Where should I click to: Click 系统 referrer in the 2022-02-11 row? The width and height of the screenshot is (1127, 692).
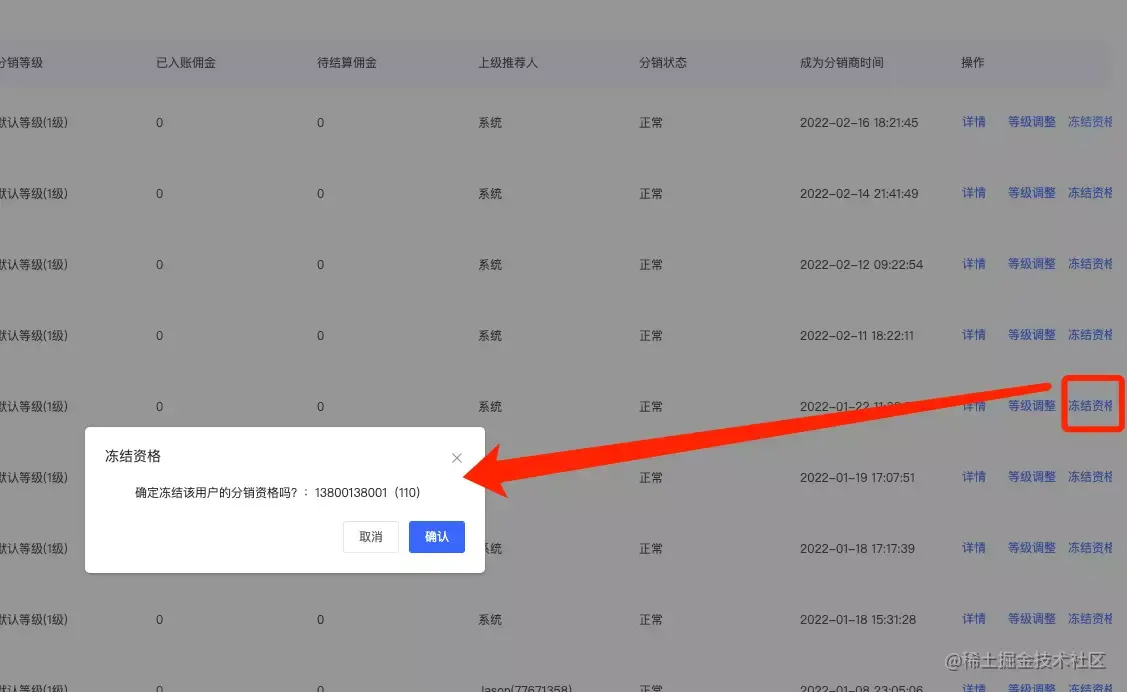(490, 336)
